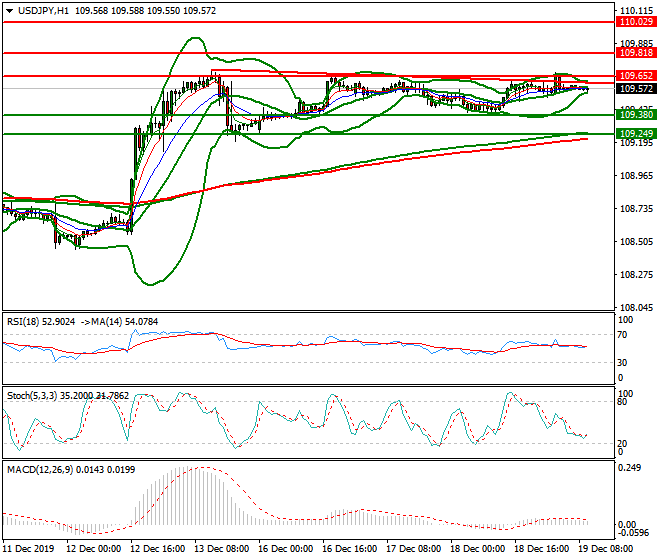Click the 17 Dec 08:00 time axis label

click(x=413, y=549)
